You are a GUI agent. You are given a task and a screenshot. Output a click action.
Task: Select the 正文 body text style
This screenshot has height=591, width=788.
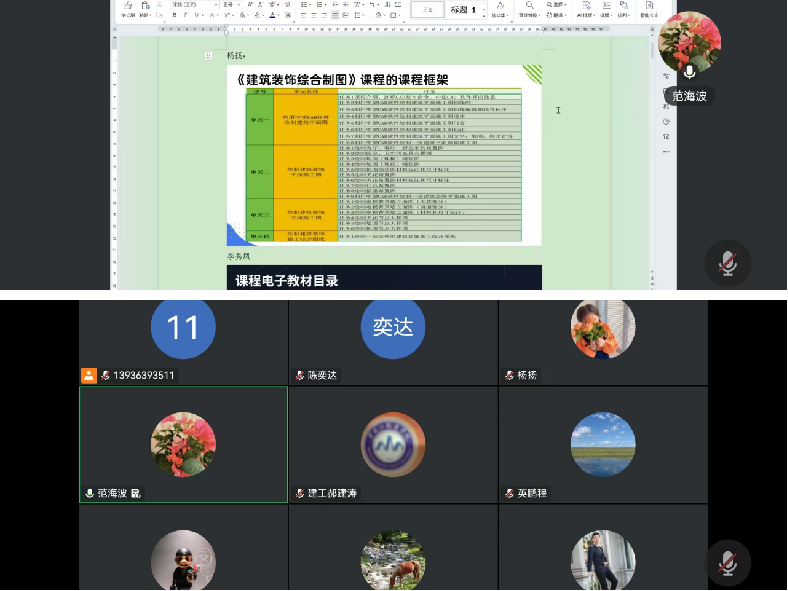pos(427,9)
